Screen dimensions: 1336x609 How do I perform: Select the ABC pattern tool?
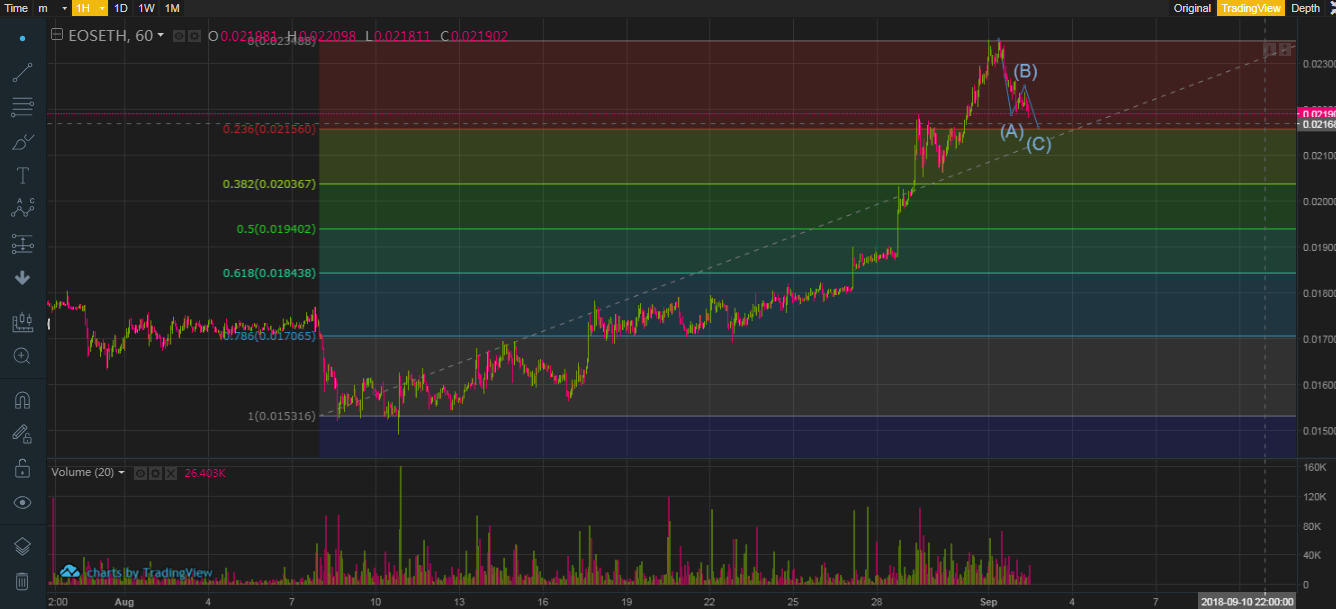pos(22,209)
